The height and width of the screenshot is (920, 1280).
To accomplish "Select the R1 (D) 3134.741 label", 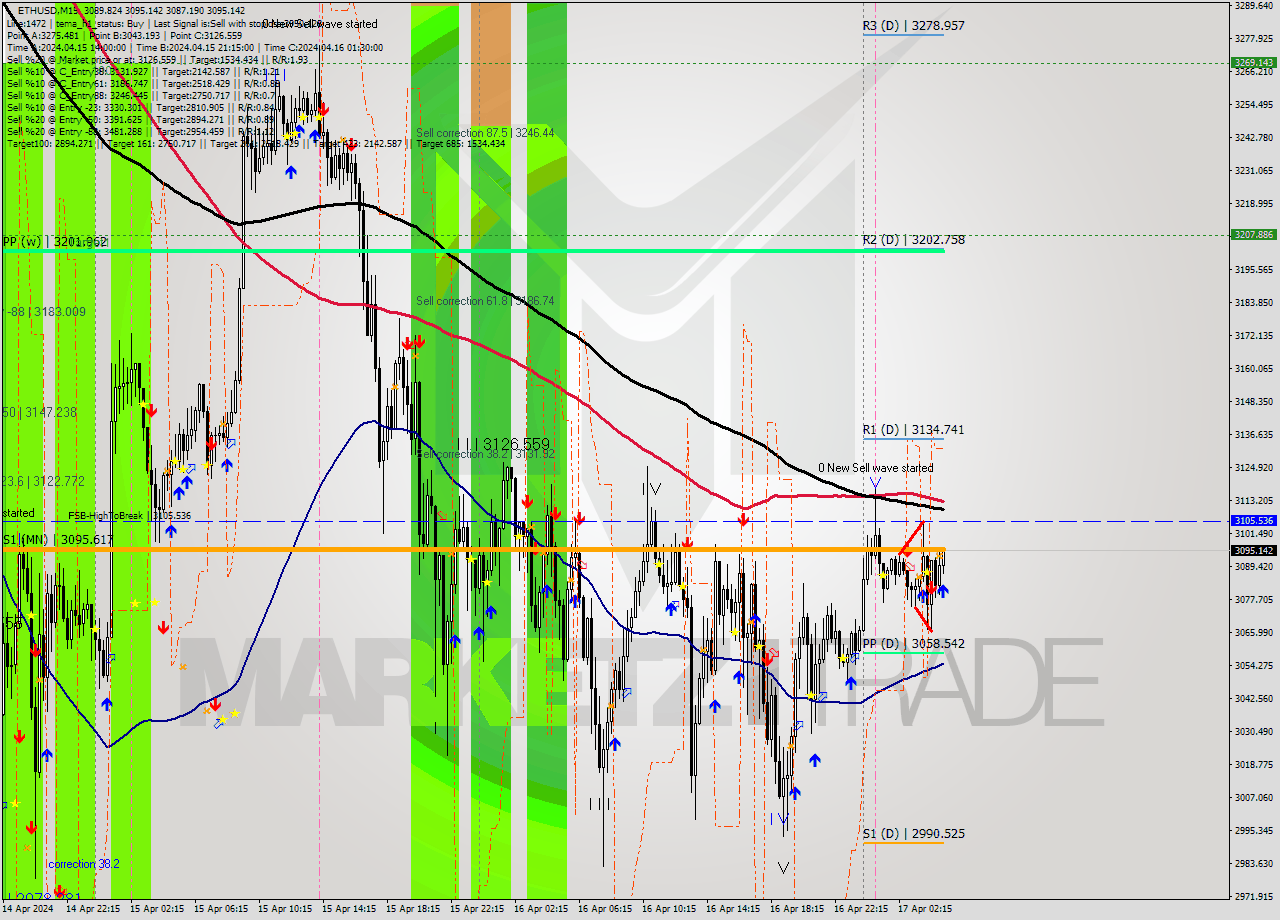I will click(914, 430).
